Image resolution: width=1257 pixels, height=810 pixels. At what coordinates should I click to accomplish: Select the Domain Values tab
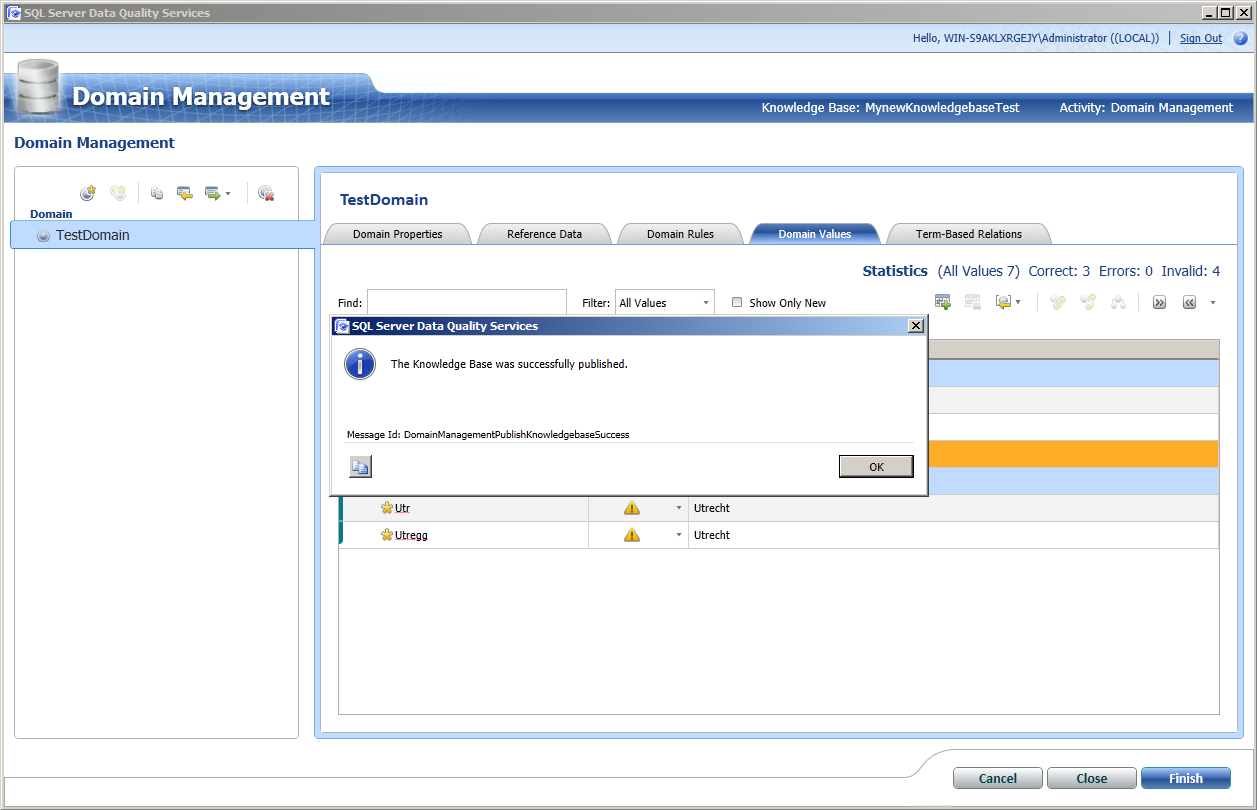coord(815,234)
